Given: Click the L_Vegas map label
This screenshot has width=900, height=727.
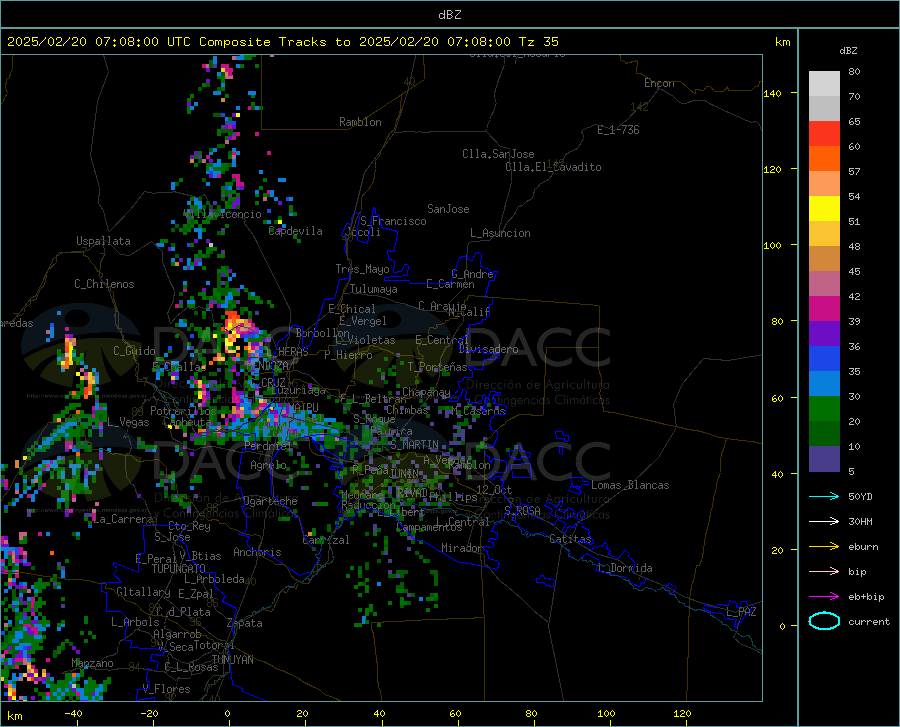Looking at the screenshot, I should 128,422.
